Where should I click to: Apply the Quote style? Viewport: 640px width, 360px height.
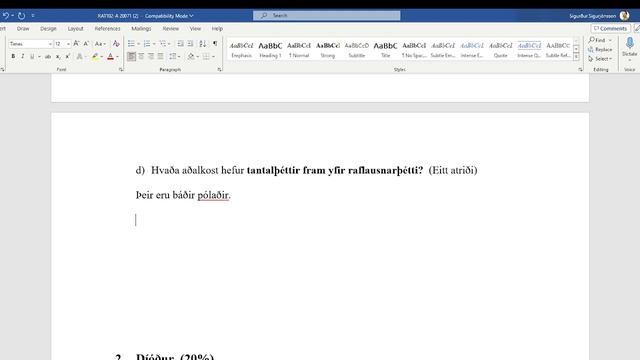(500, 50)
